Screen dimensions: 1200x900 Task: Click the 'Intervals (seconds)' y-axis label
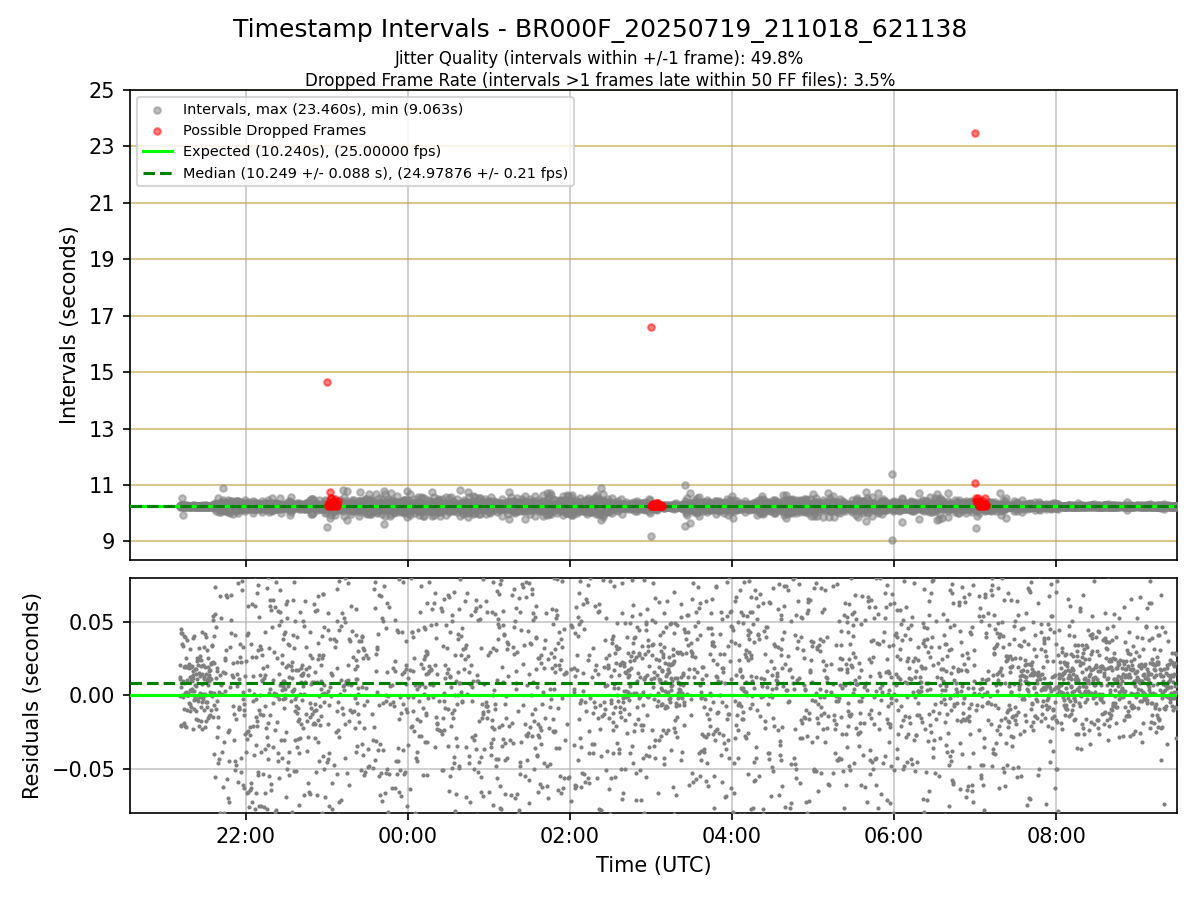[x=68, y=325]
